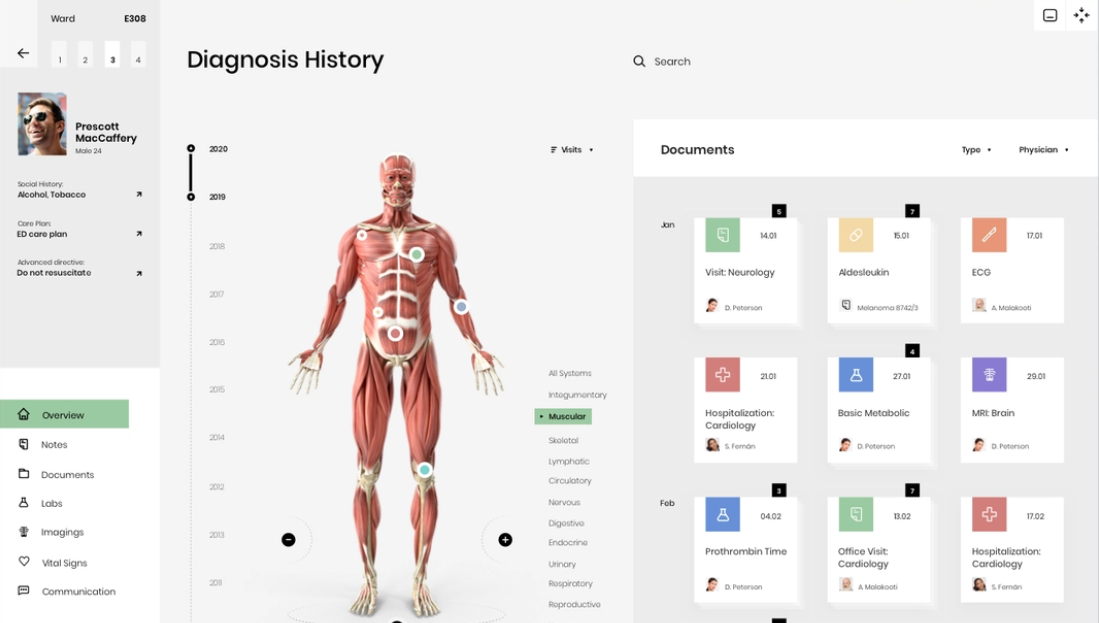1099x623 pixels.
Task: Select the Nervous body system
Action: (x=564, y=503)
